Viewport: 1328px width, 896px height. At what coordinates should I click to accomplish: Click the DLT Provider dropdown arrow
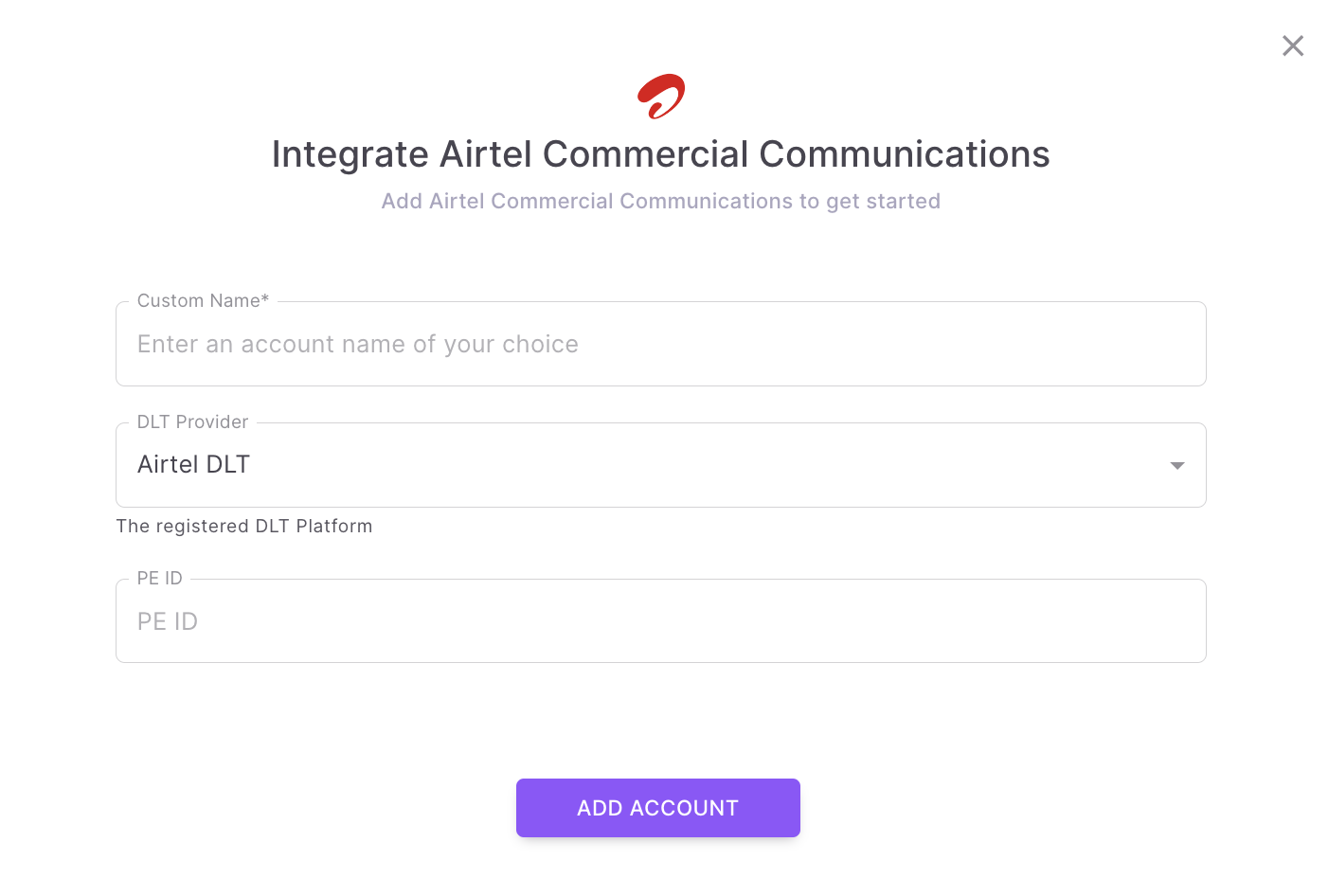click(x=1177, y=465)
